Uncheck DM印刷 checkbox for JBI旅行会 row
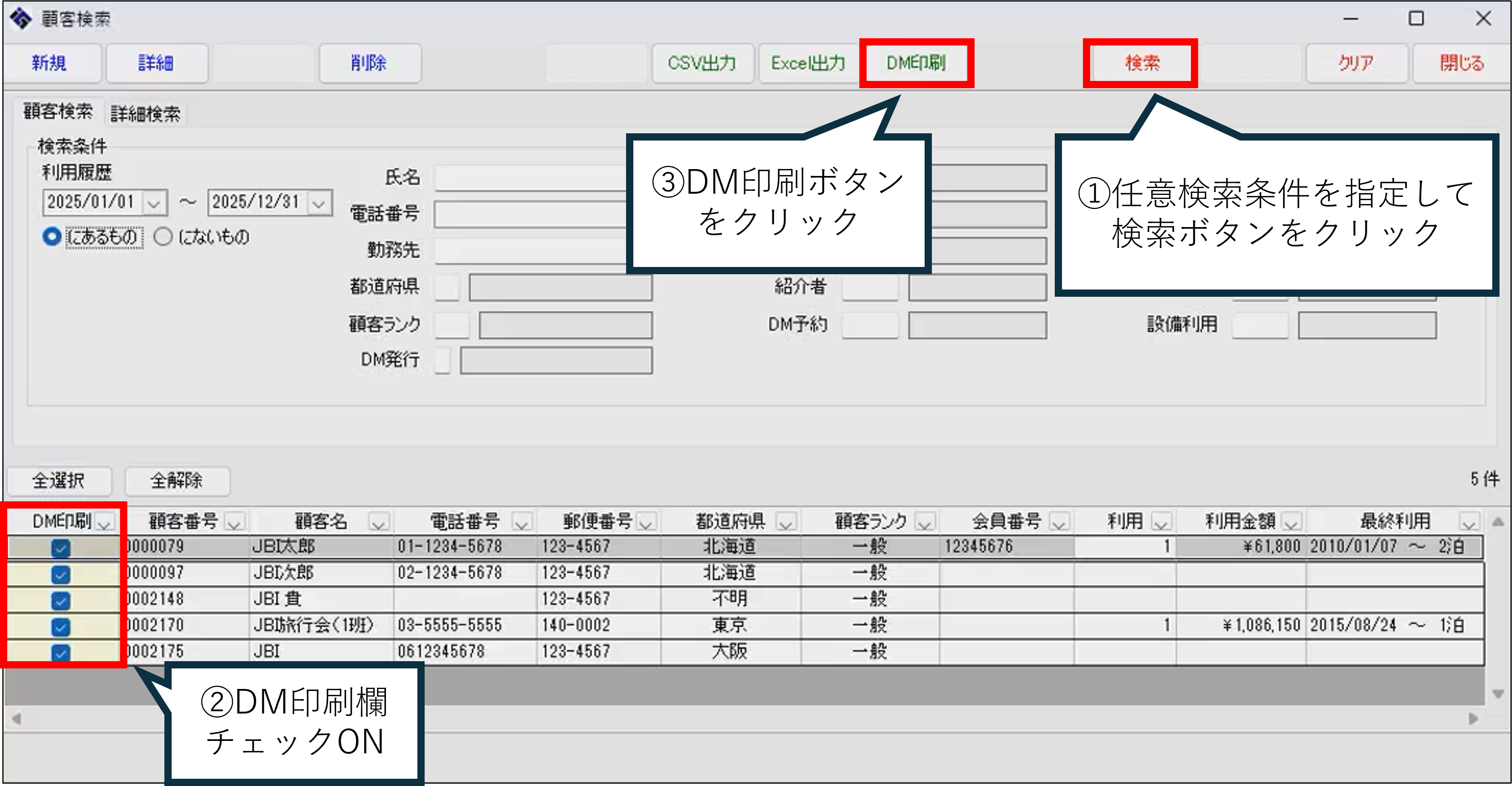This screenshot has width=1512, height=786. pyautogui.click(x=60, y=627)
